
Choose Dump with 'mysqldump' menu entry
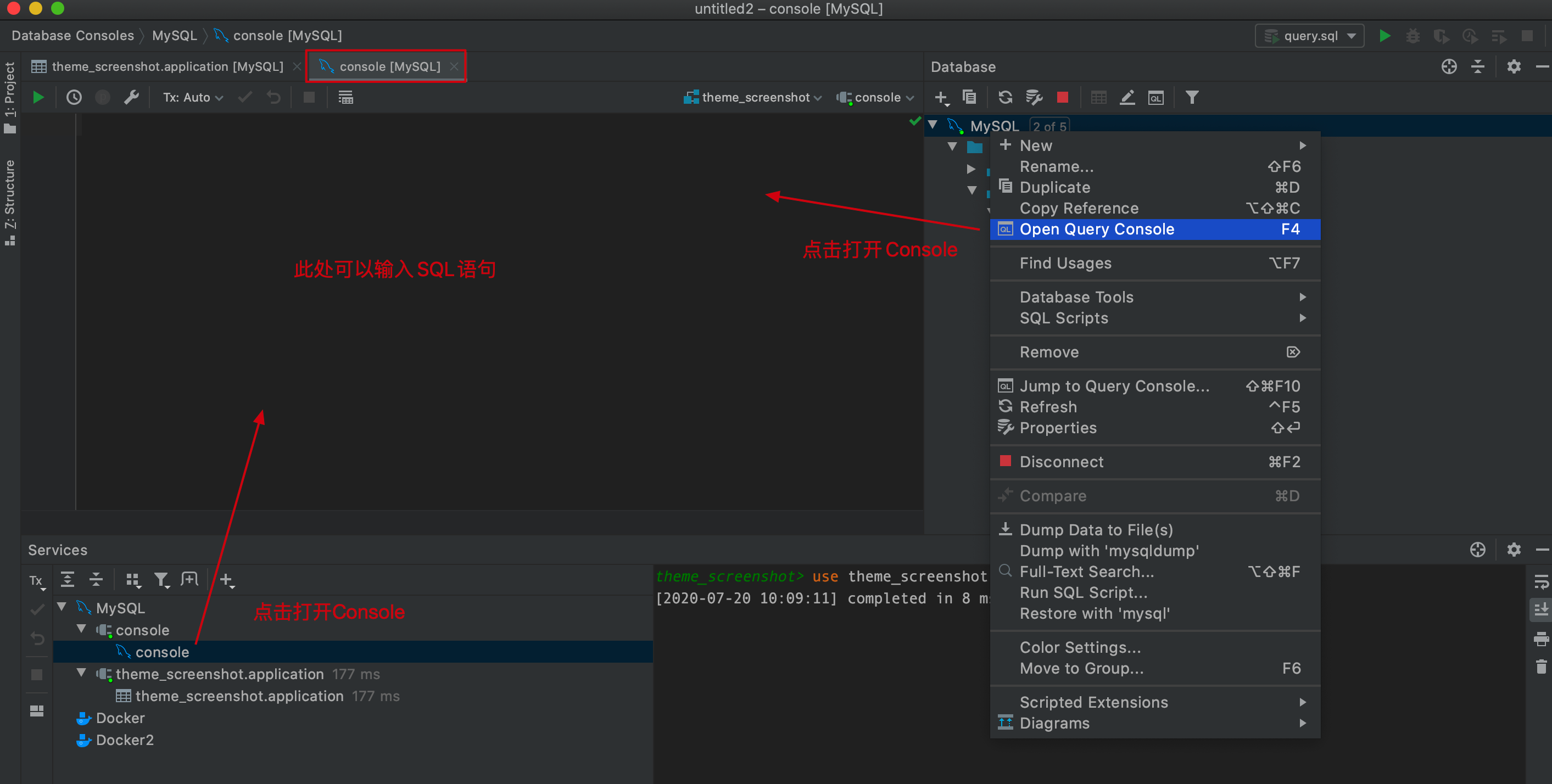click(x=1155, y=551)
